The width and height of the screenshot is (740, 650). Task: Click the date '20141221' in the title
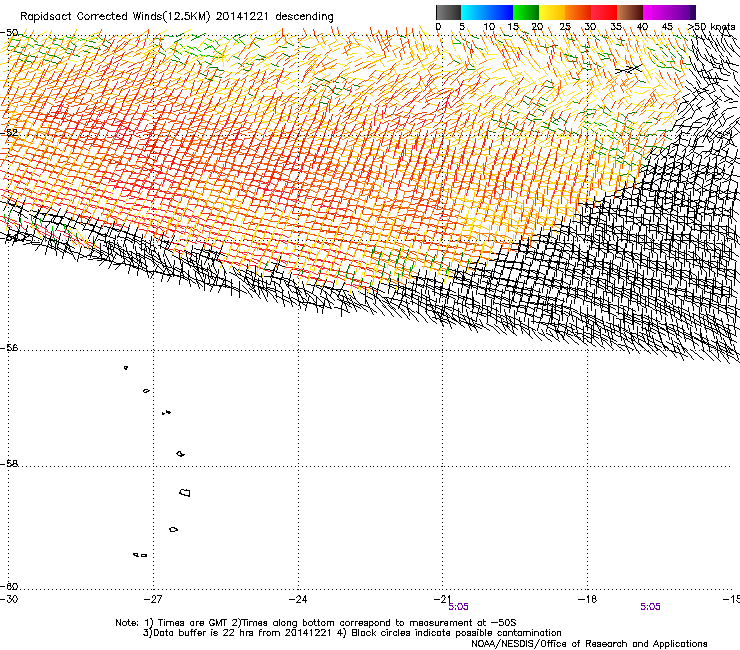point(242,17)
